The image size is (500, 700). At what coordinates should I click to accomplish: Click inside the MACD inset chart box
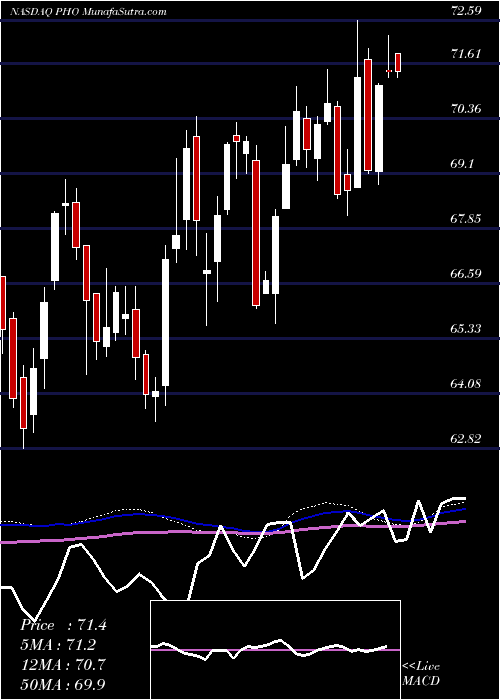(275, 650)
